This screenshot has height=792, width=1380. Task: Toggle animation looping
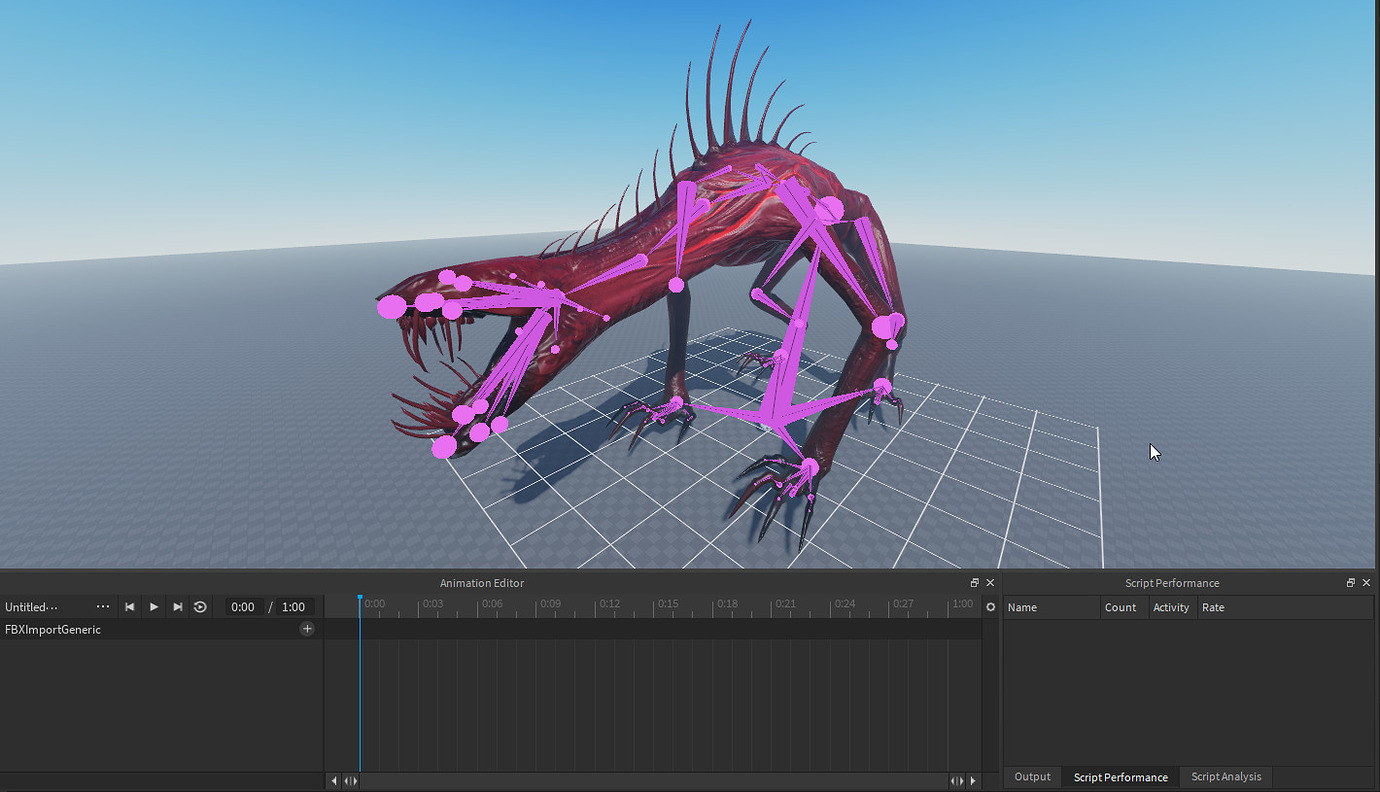click(x=200, y=607)
